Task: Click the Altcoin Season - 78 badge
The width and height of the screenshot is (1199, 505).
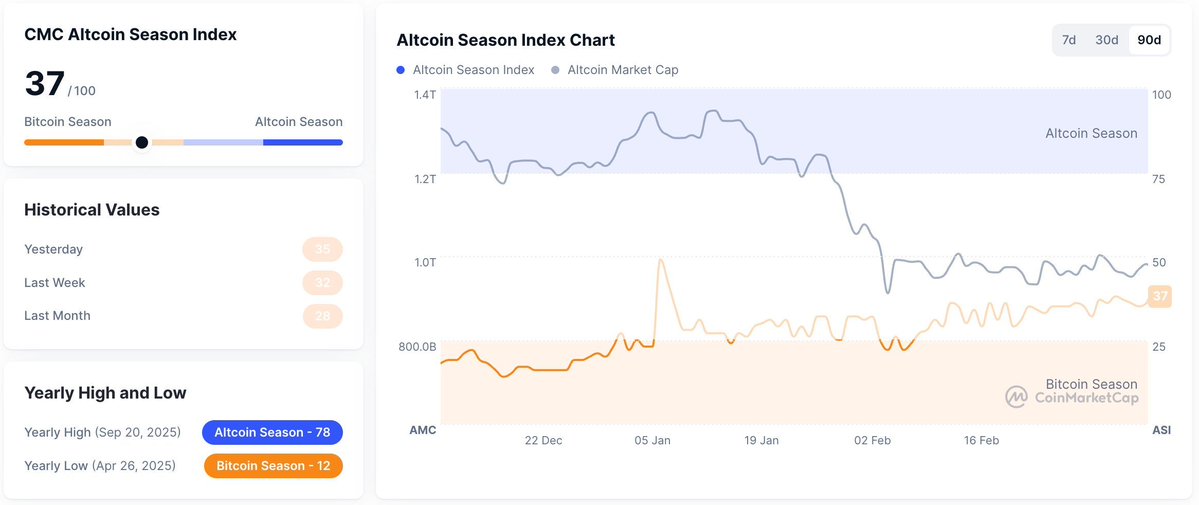Action: (x=272, y=432)
